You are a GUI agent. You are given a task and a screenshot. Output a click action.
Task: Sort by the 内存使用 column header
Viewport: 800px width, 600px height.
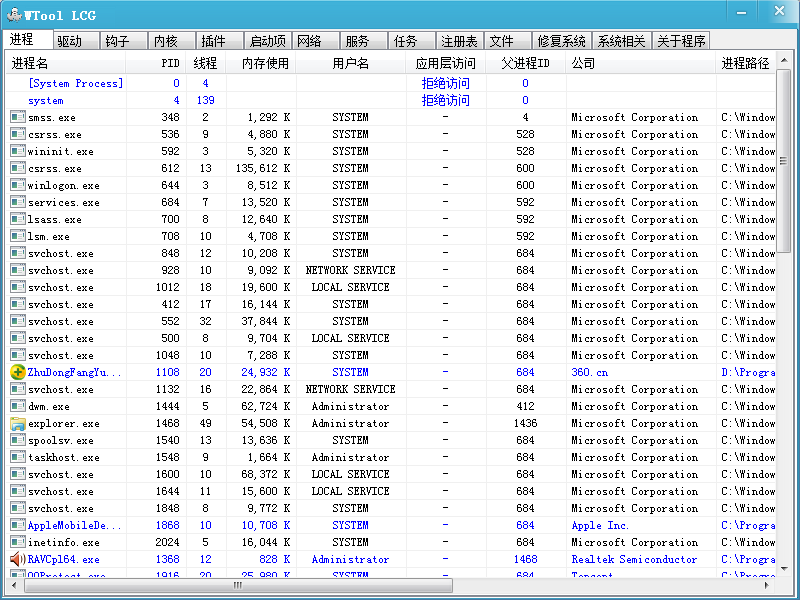(265, 63)
